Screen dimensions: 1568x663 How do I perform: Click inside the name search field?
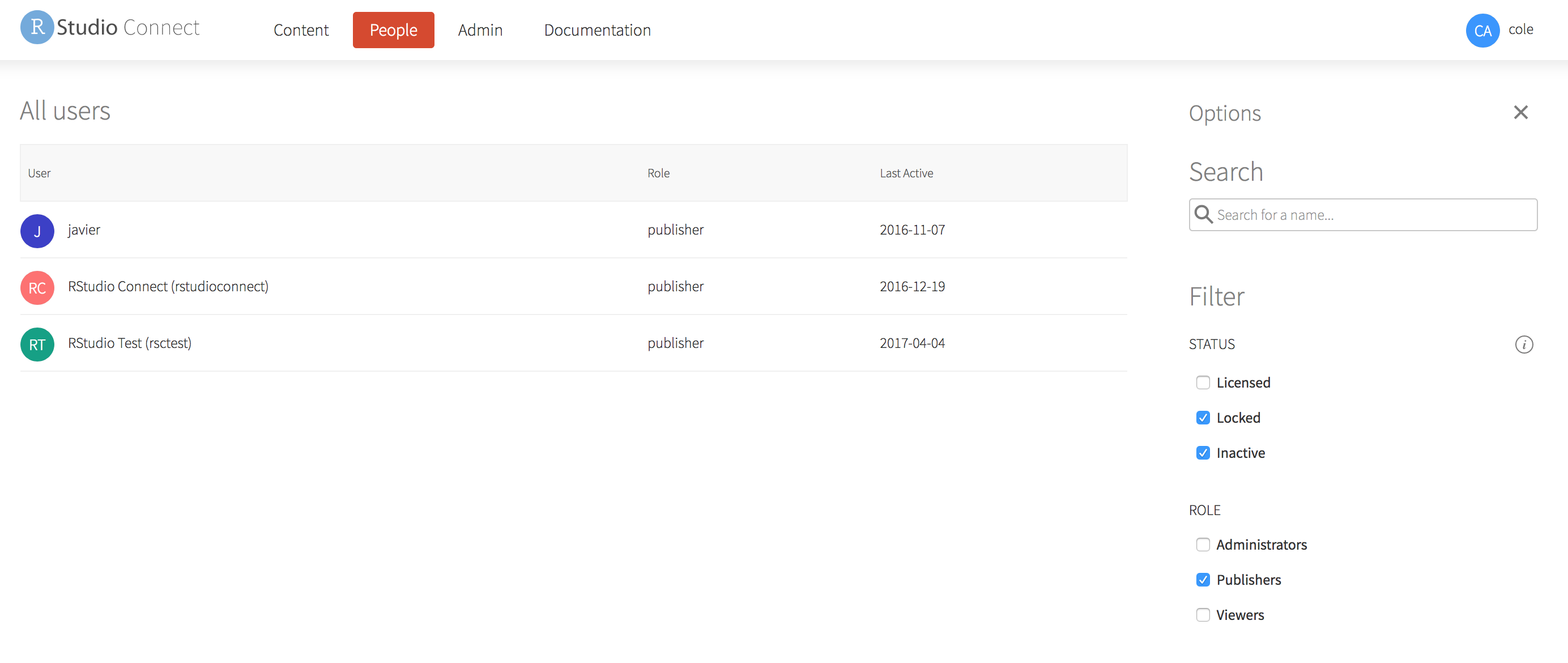coord(1364,214)
